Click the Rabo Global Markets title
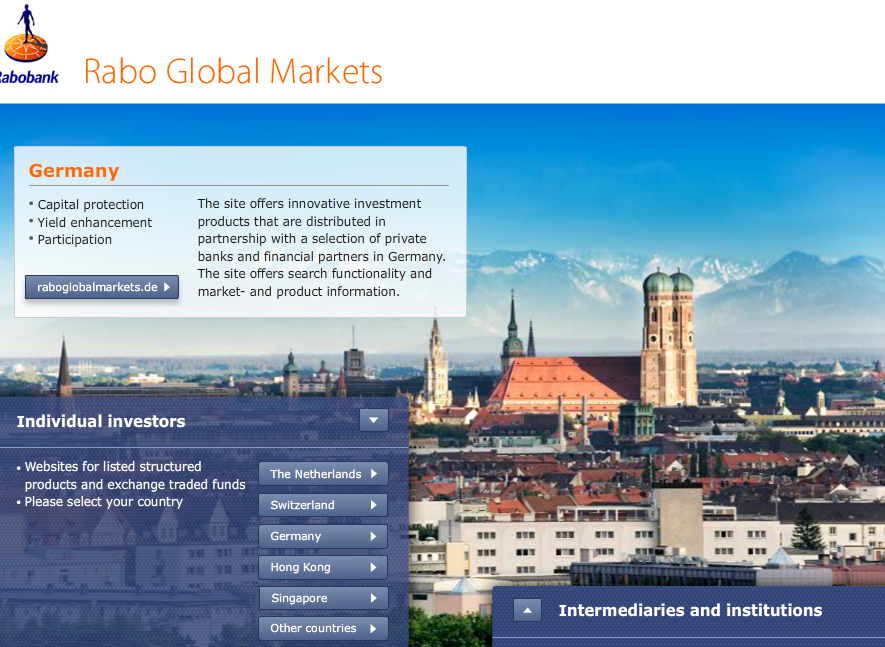This screenshot has height=647, width=885. tap(233, 72)
